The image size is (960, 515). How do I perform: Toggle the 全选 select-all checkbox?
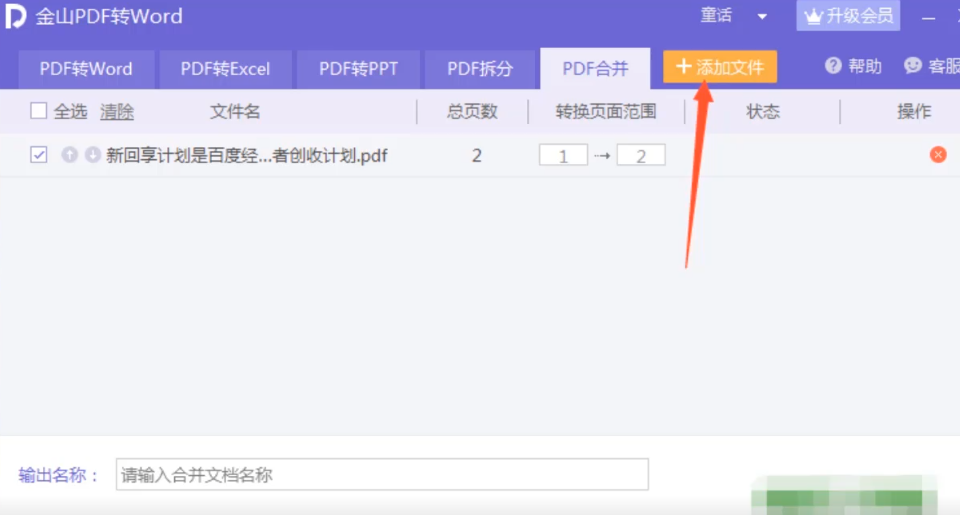pos(39,111)
